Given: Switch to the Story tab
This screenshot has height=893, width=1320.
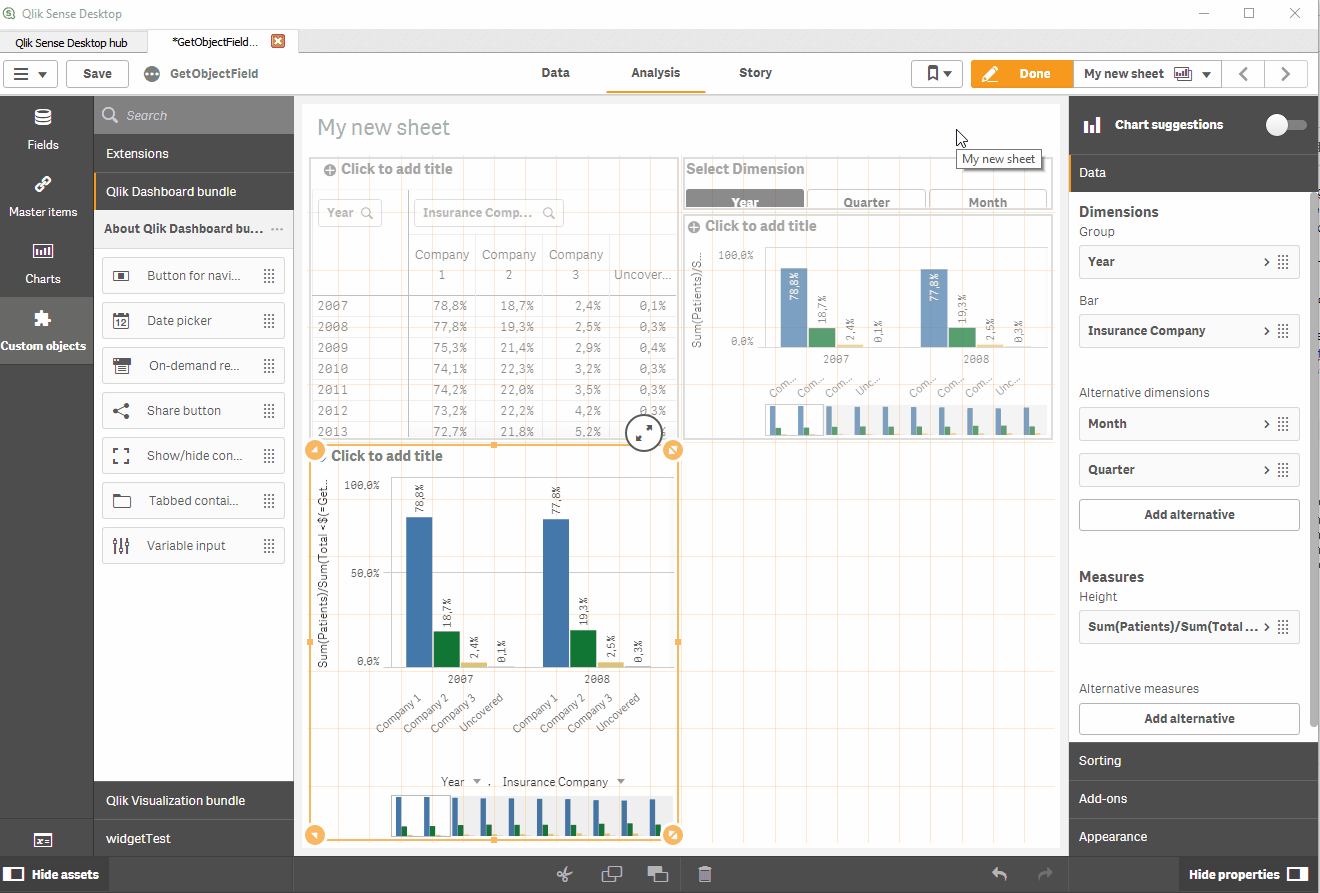Looking at the screenshot, I should [x=755, y=73].
